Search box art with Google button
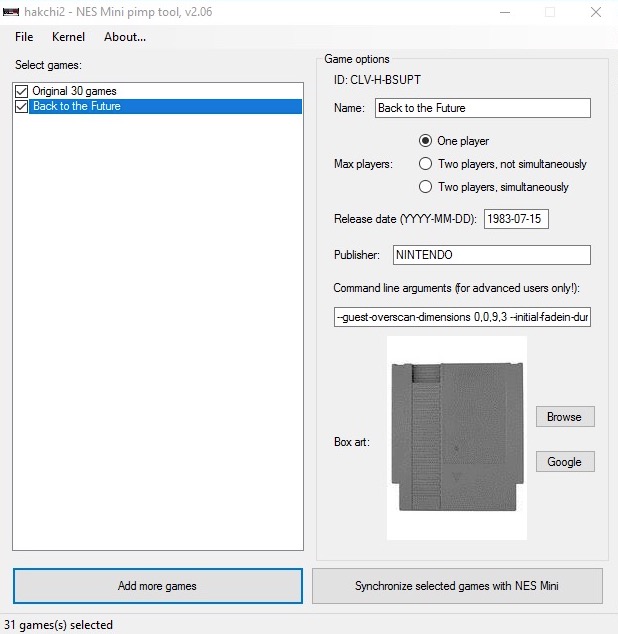The image size is (618, 634). pyautogui.click(x=564, y=461)
